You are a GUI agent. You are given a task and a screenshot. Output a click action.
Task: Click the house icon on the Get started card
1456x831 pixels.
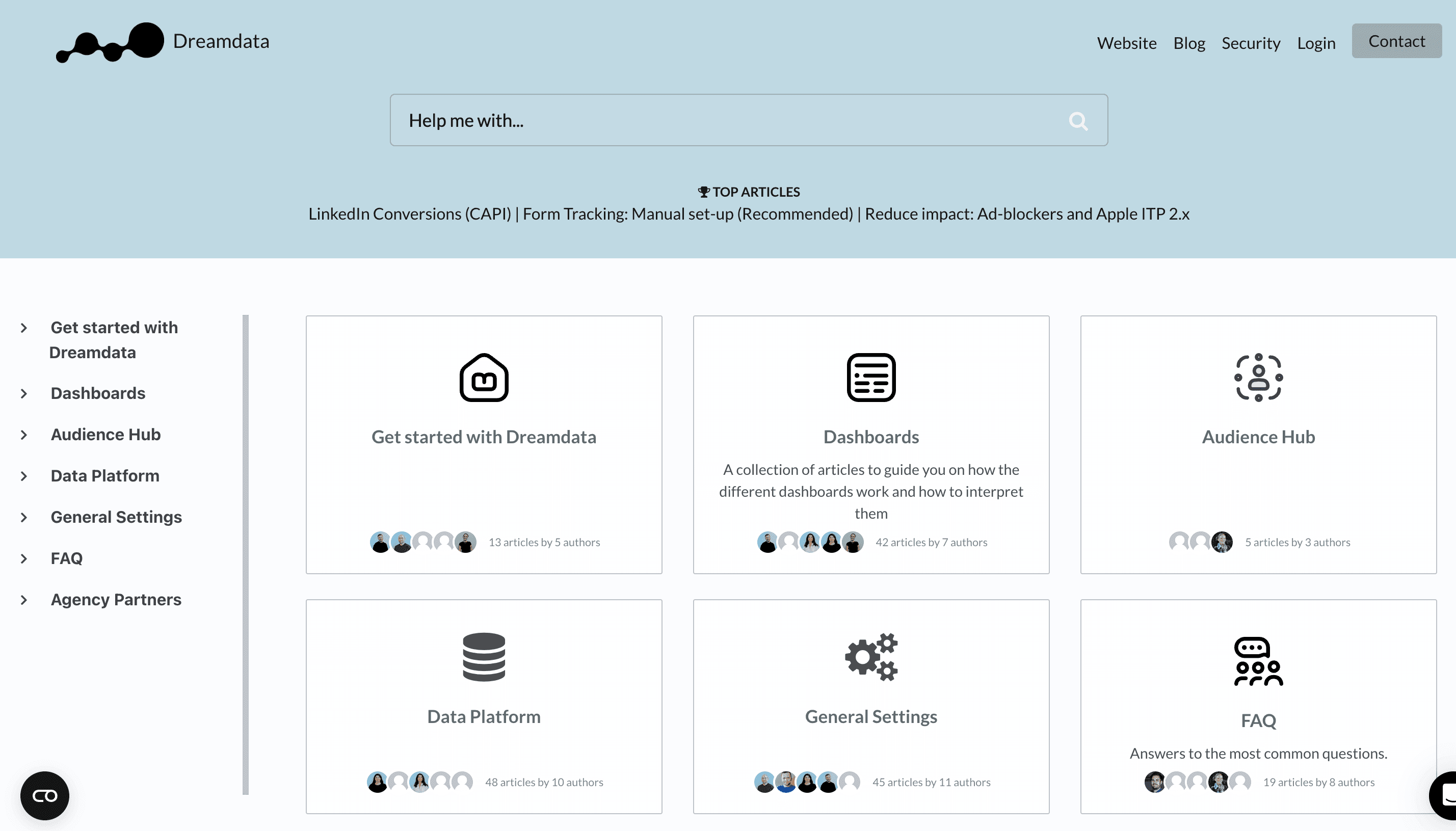pos(484,377)
